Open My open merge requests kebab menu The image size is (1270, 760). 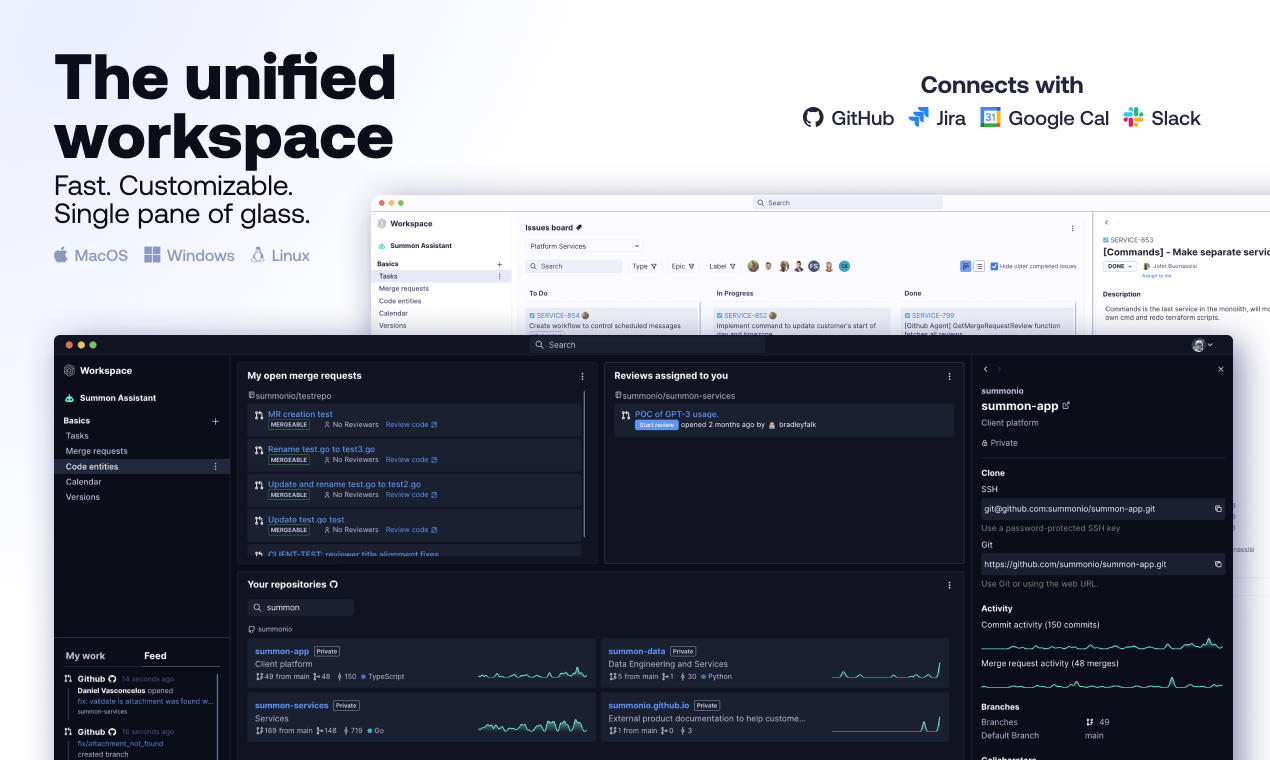coord(583,376)
